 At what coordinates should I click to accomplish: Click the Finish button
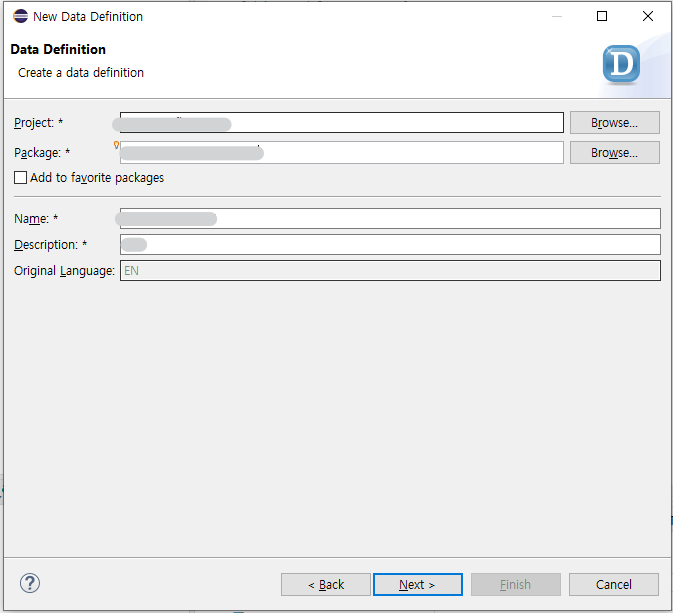(x=515, y=585)
